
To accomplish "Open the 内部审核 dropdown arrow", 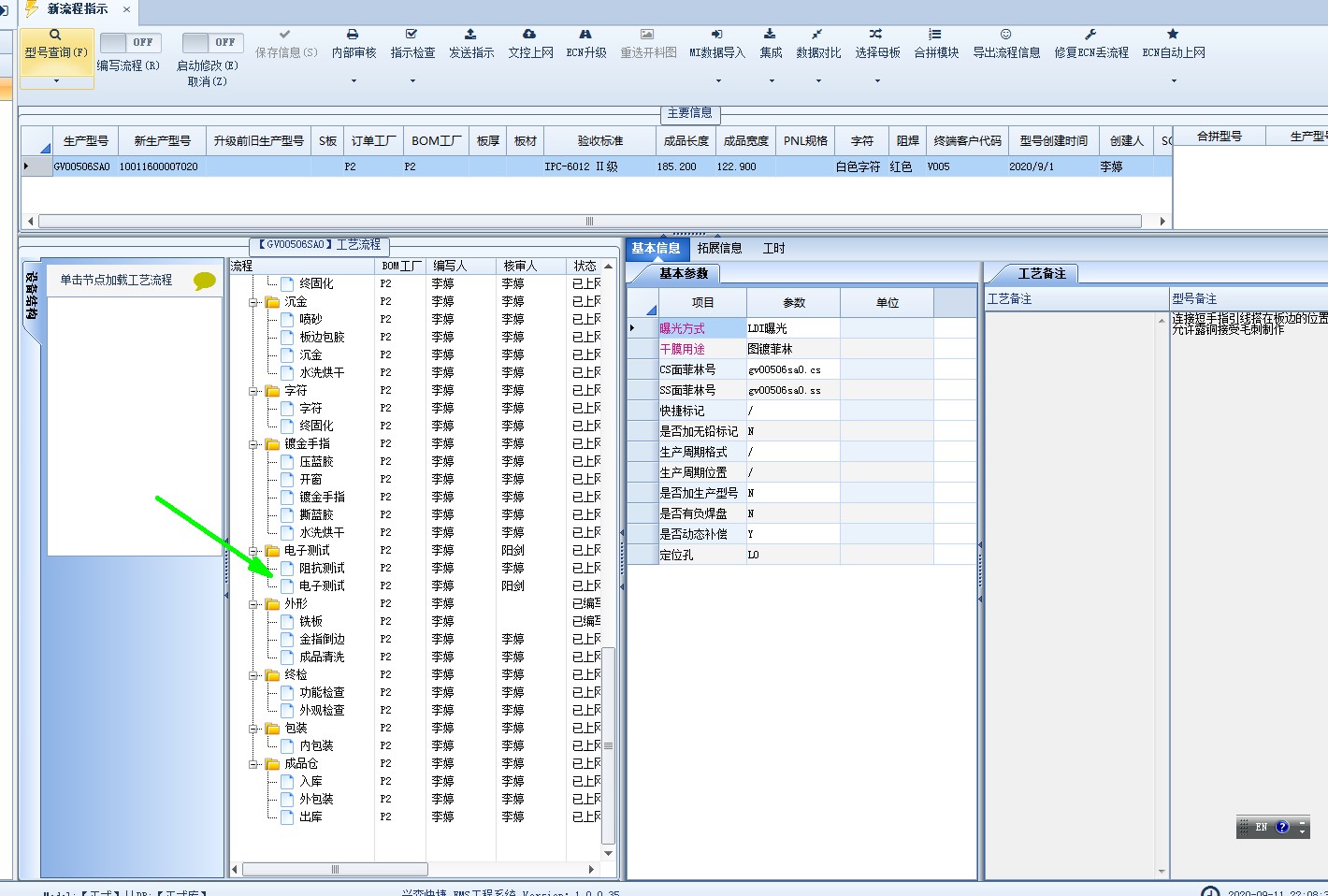I will [354, 81].
